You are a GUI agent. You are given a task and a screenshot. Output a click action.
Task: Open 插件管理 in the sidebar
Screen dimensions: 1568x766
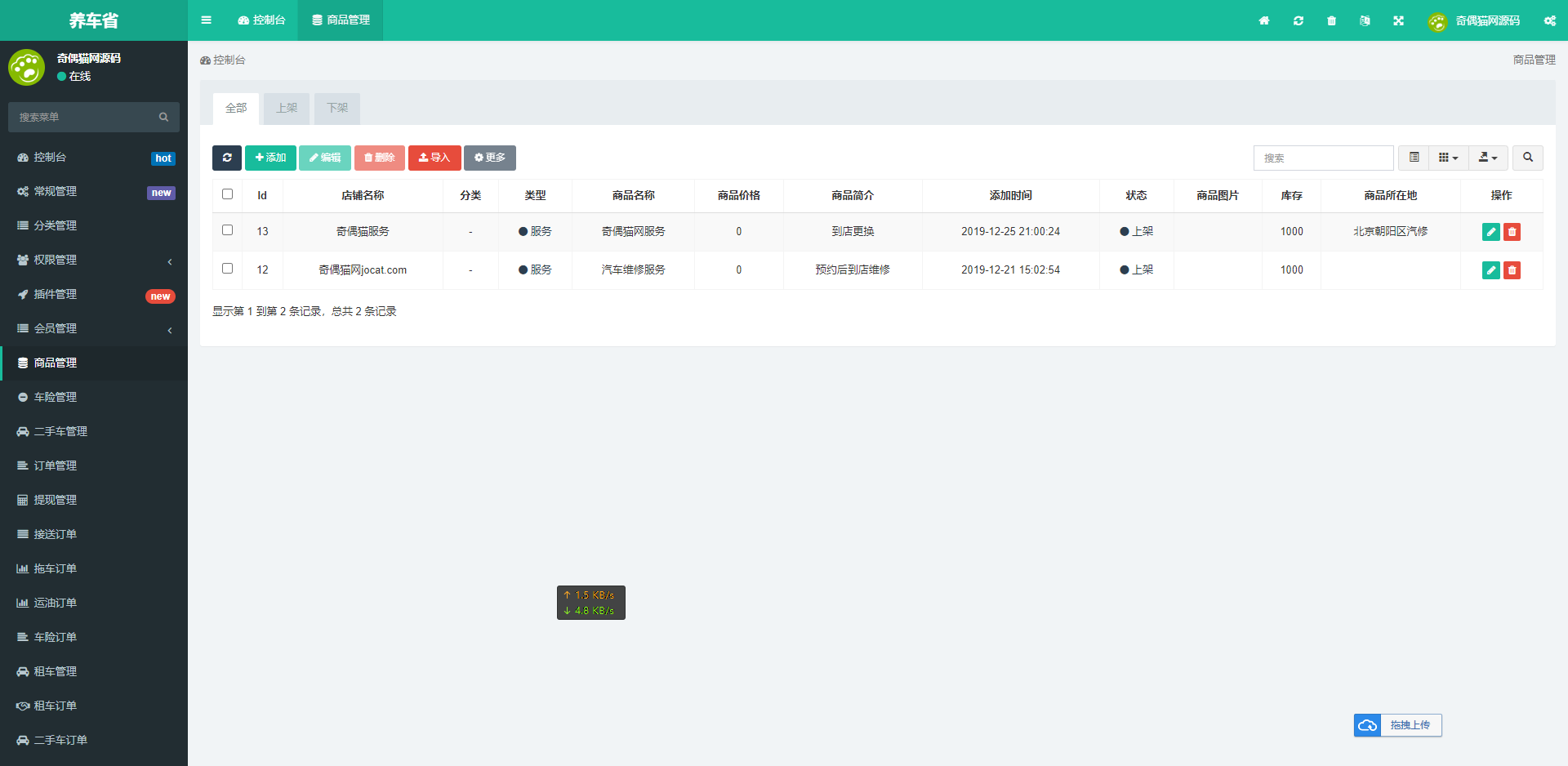(94, 294)
